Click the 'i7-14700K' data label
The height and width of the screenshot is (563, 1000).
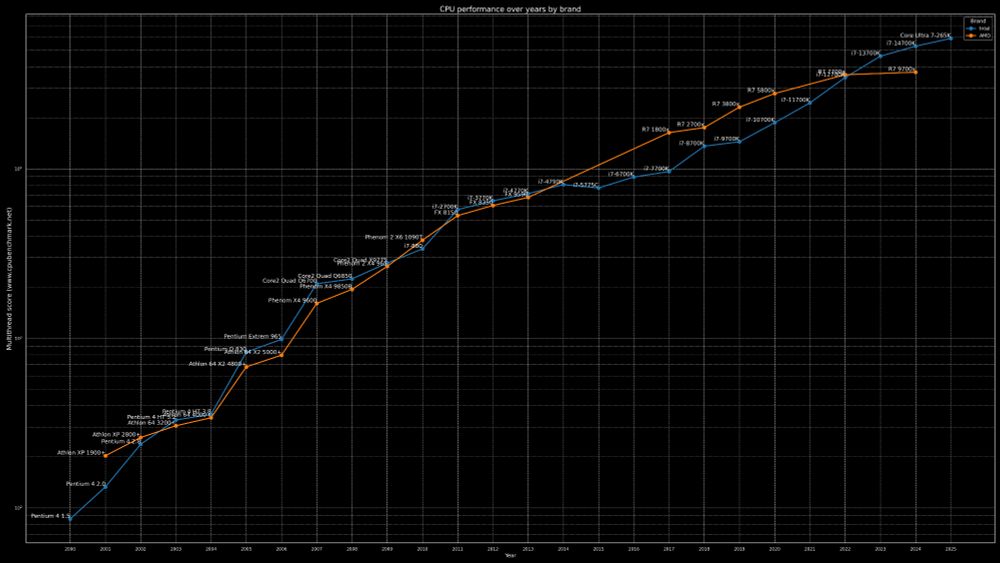tap(901, 43)
